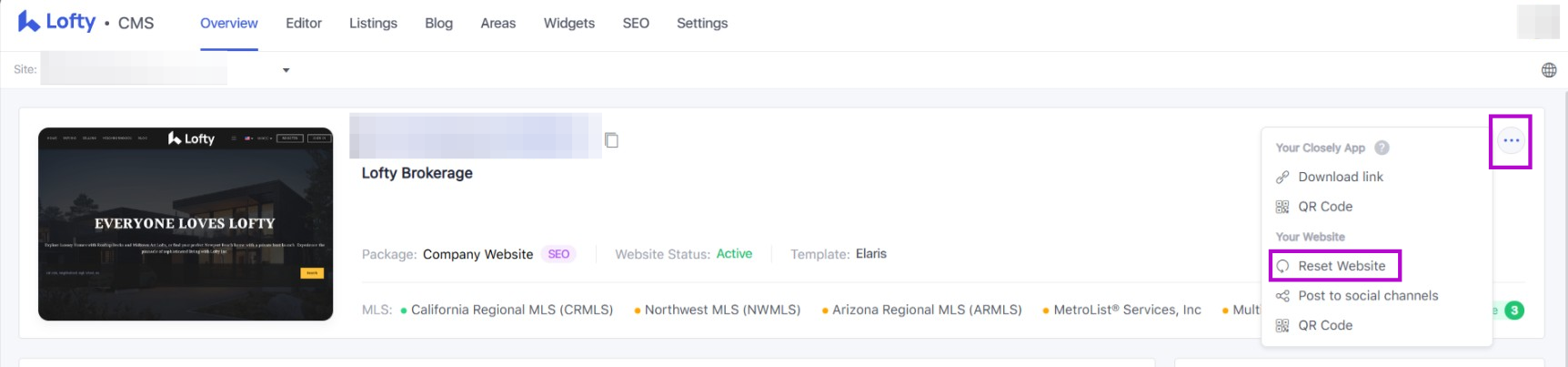Click the green badge showing 3
This screenshot has height=367, width=1568.
tap(1514, 311)
